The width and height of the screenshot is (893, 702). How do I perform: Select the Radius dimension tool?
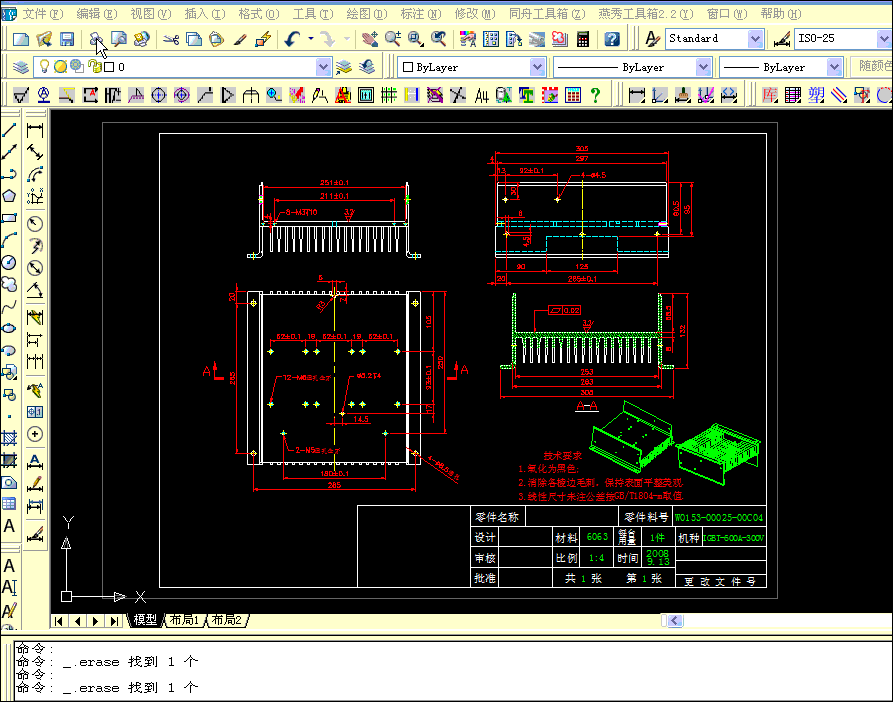[35, 224]
